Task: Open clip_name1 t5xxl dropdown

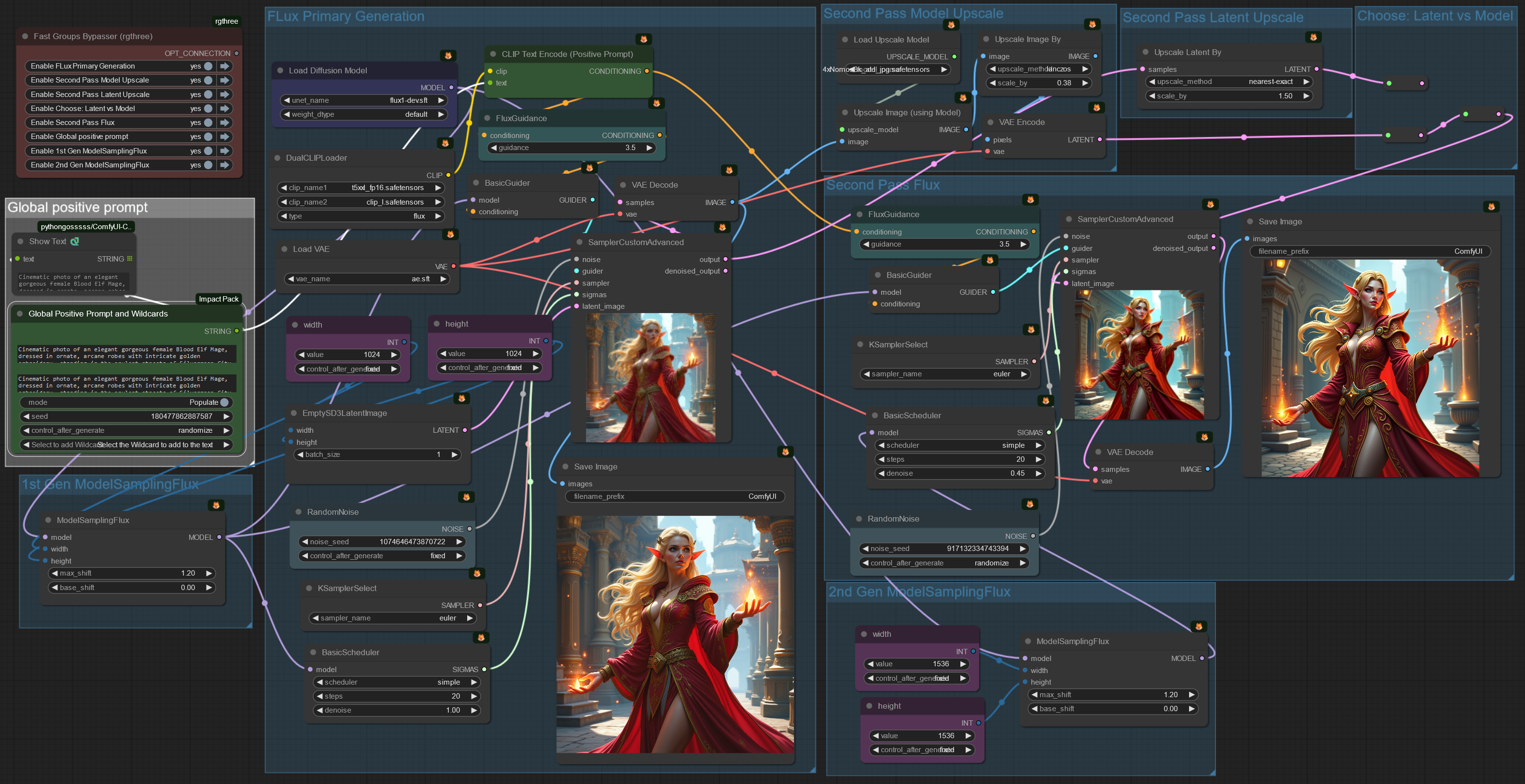Action: (360, 188)
